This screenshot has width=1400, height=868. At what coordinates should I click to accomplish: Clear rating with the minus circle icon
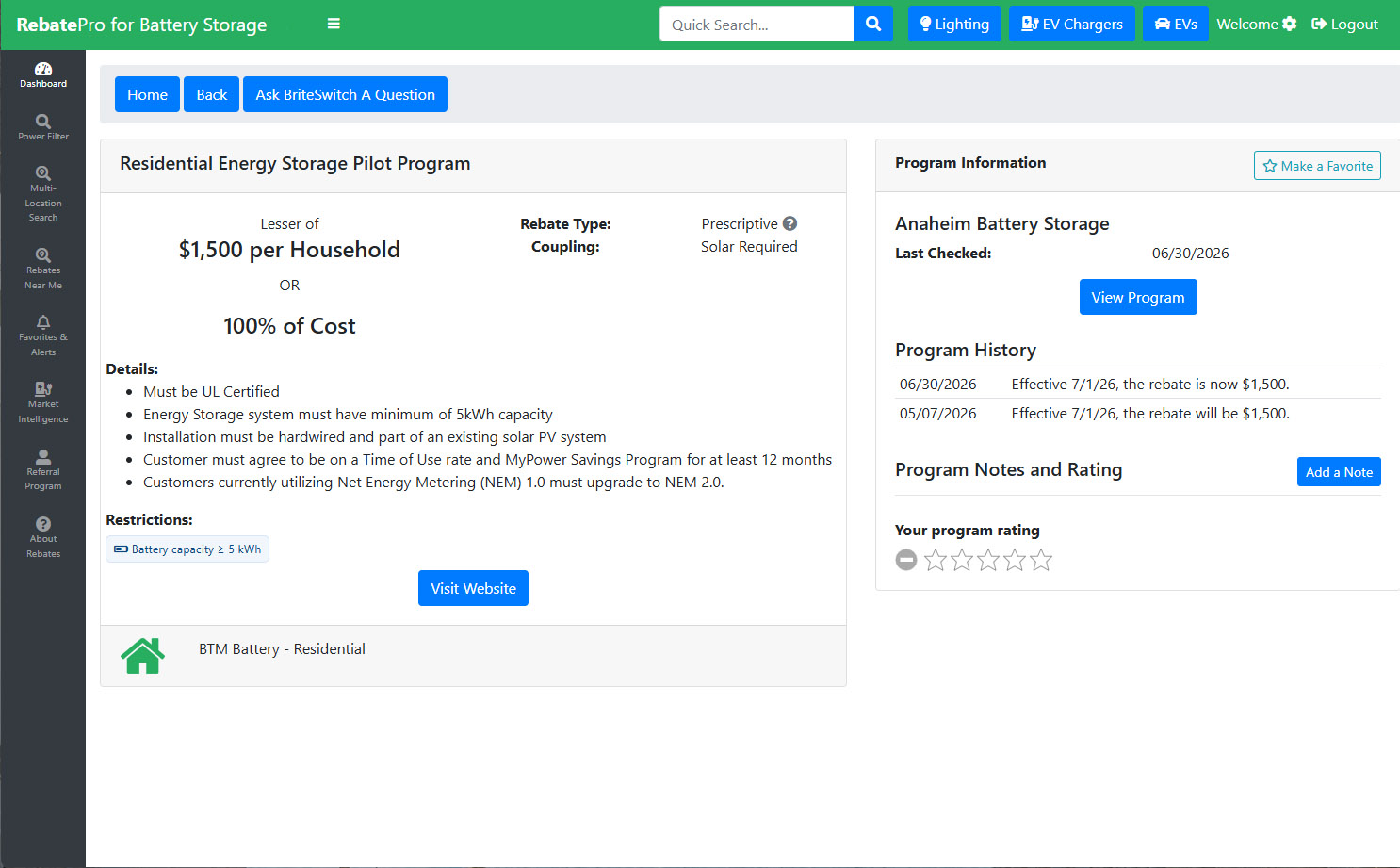click(905, 560)
